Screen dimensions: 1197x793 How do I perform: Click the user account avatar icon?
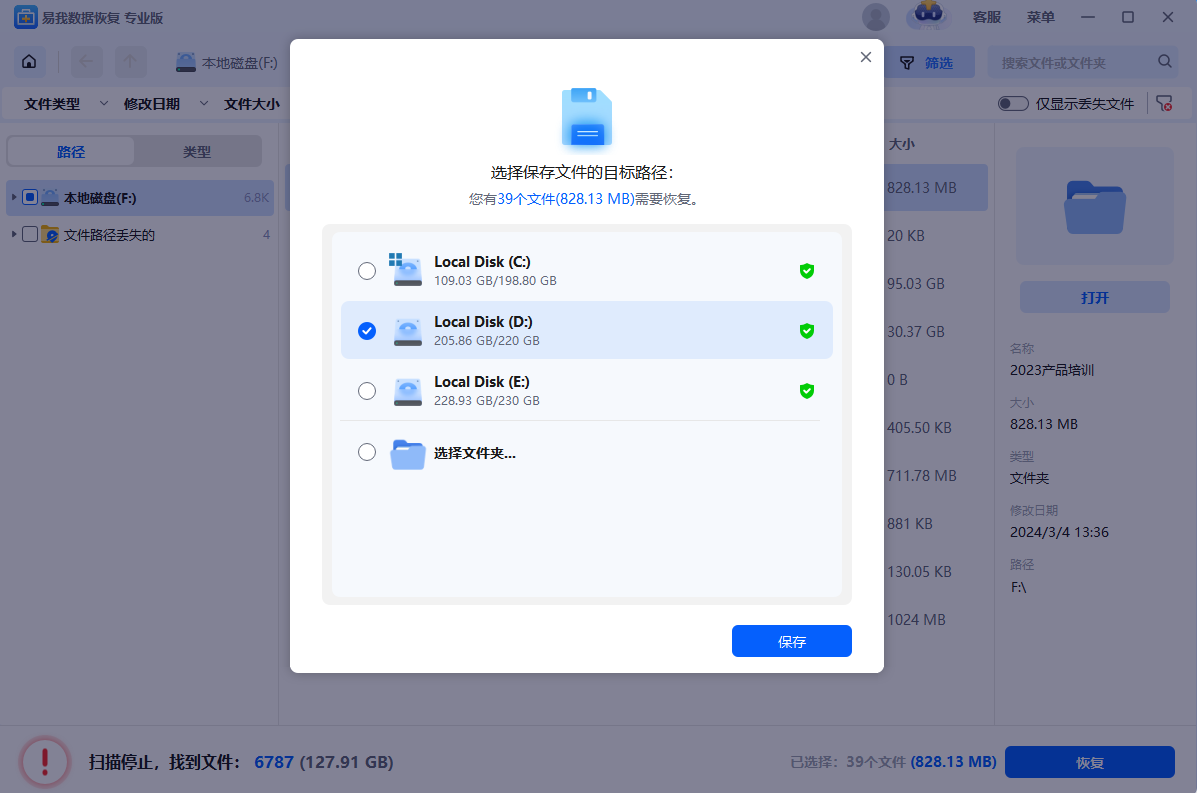(x=876, y=17)
